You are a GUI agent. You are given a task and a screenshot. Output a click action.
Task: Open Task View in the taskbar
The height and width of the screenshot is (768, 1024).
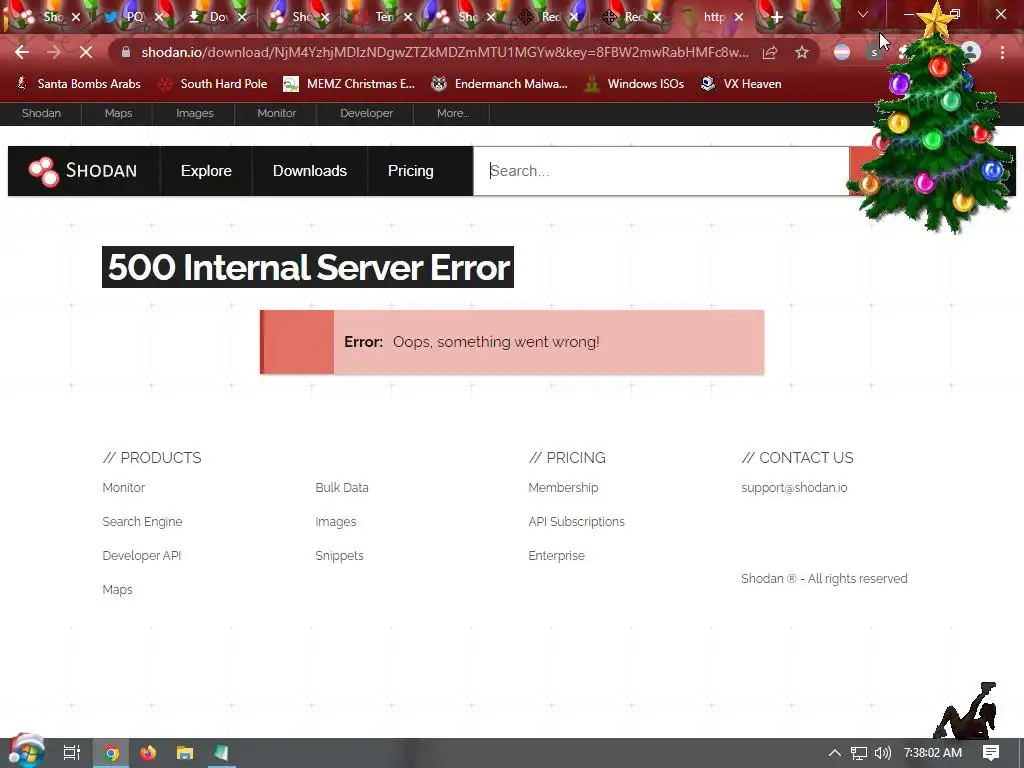click(72, 753)
